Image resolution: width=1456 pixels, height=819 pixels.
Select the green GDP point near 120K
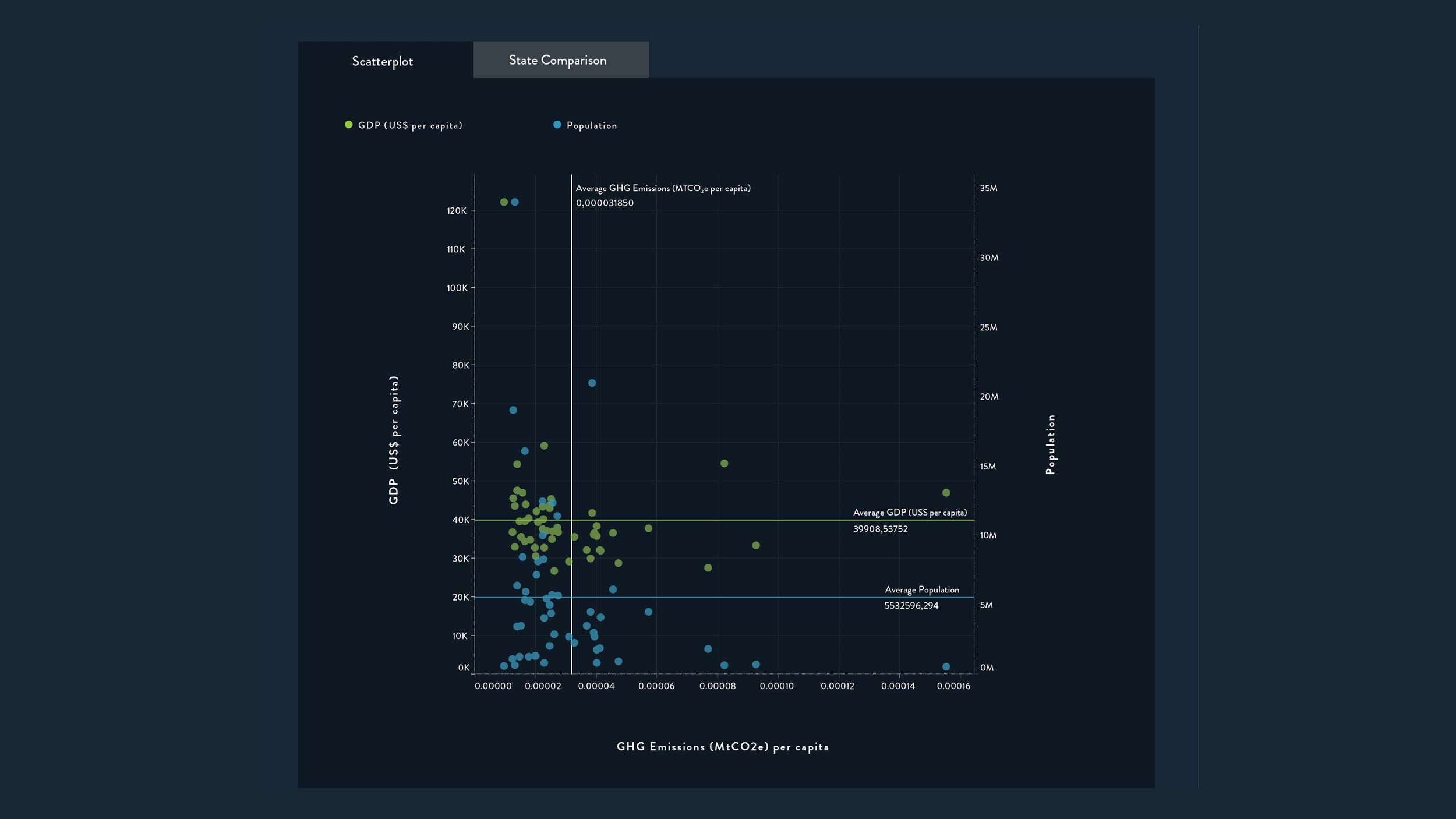pos(504,202)
